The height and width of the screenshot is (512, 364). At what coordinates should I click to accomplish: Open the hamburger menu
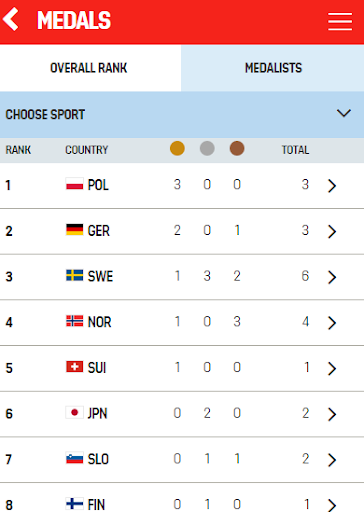tap(340, 21)
